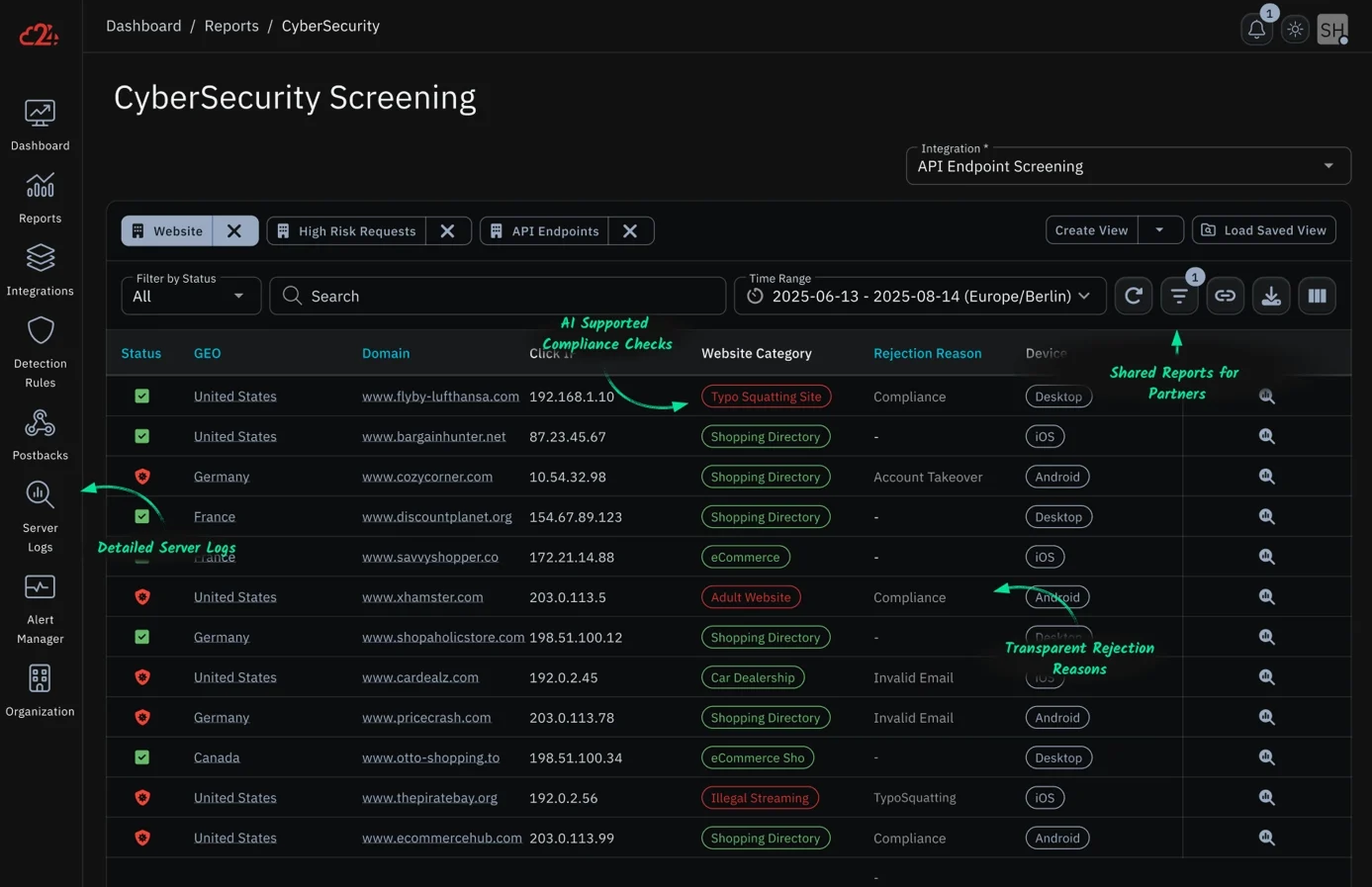Click the notifications bell icon
Screen dimensions: 1372x887
click(x=1256, y=29)
